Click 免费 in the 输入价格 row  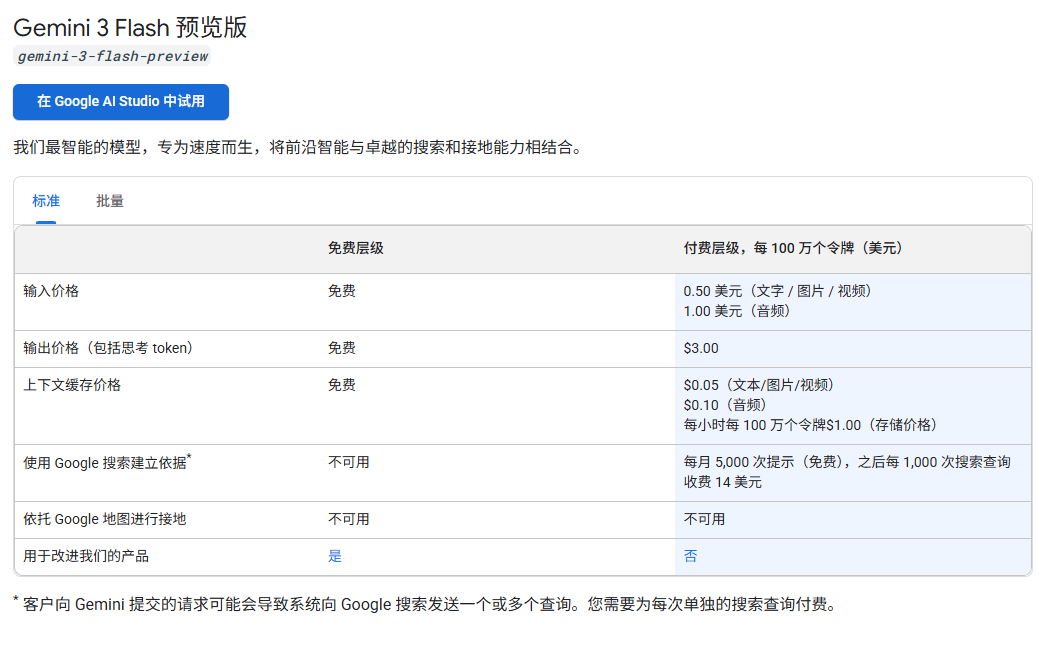pyautogui.click(x=341, y=291)
